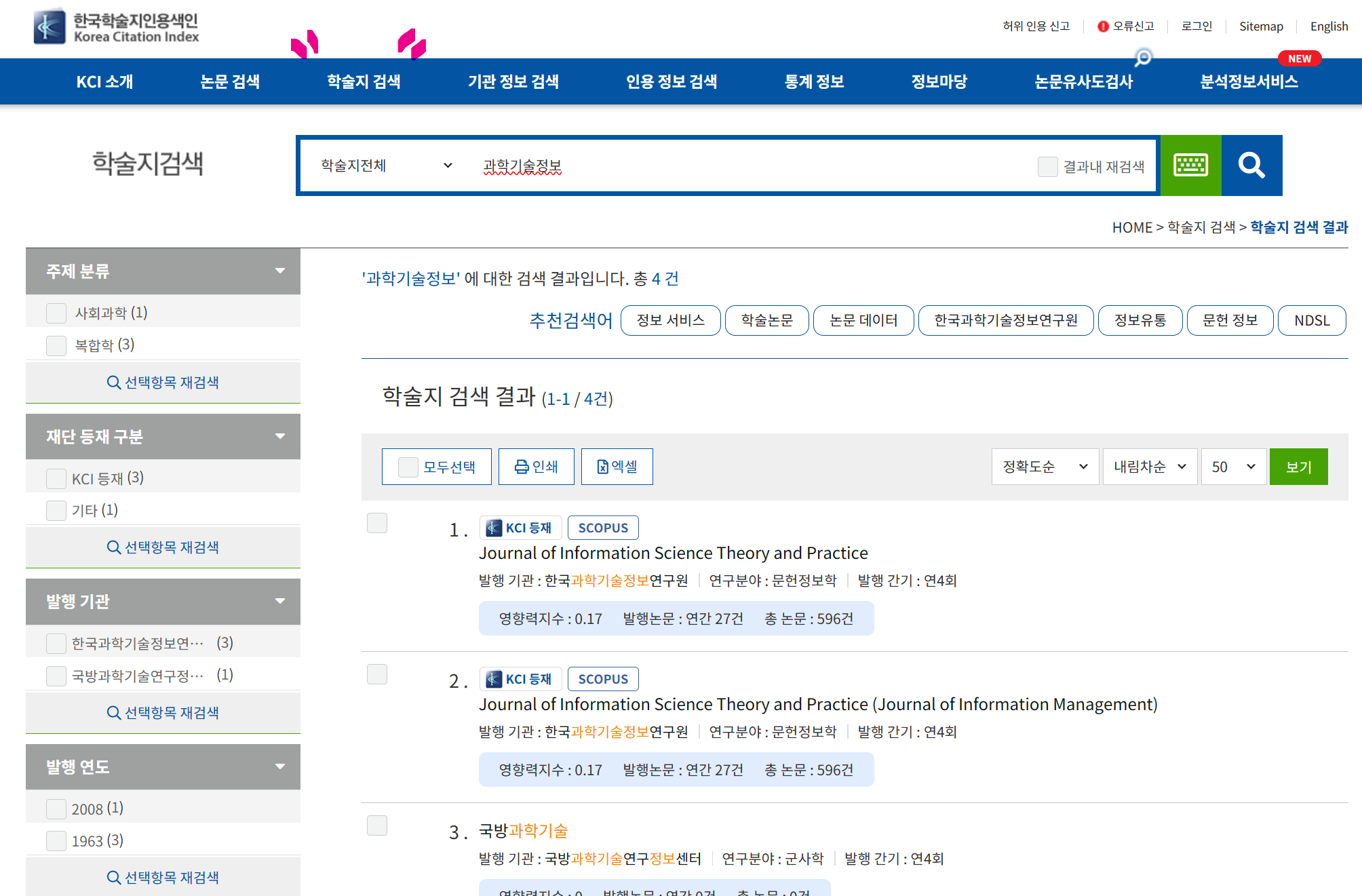Click the print icon for results

click(535, 466)
